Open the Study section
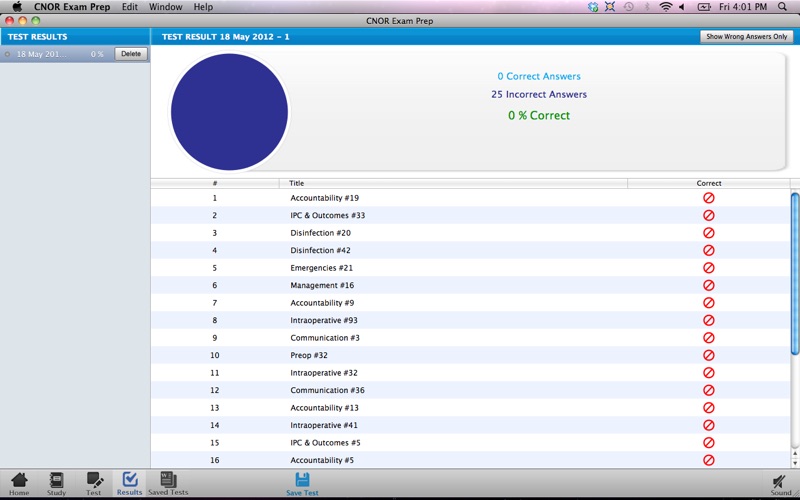 pos(56,484)
